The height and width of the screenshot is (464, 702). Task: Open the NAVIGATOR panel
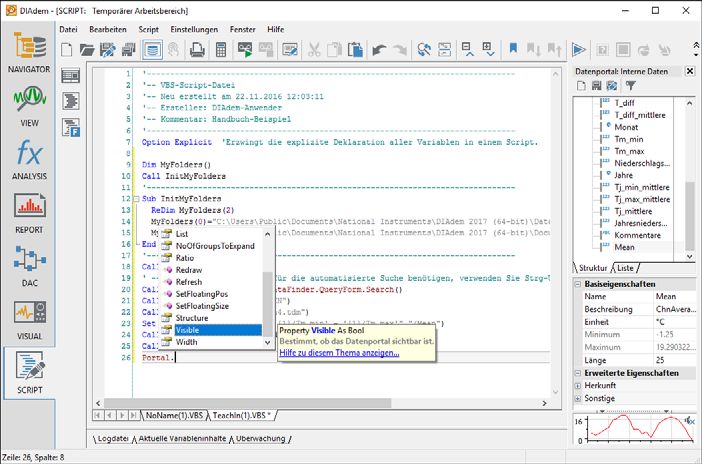[x=29, y=53]
